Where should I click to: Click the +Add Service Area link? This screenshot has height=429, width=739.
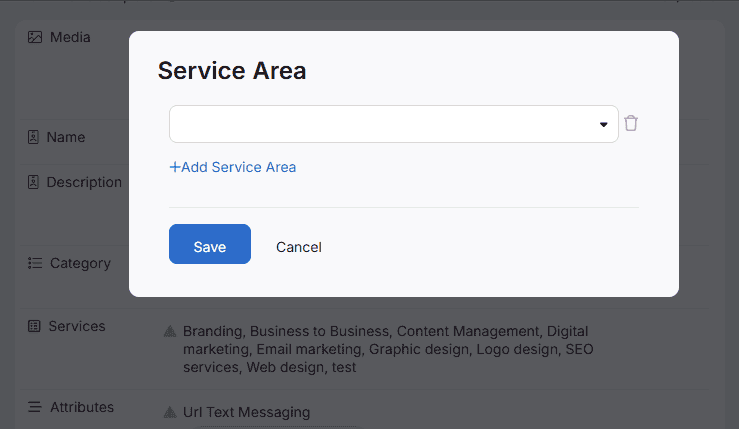(233, 167)
